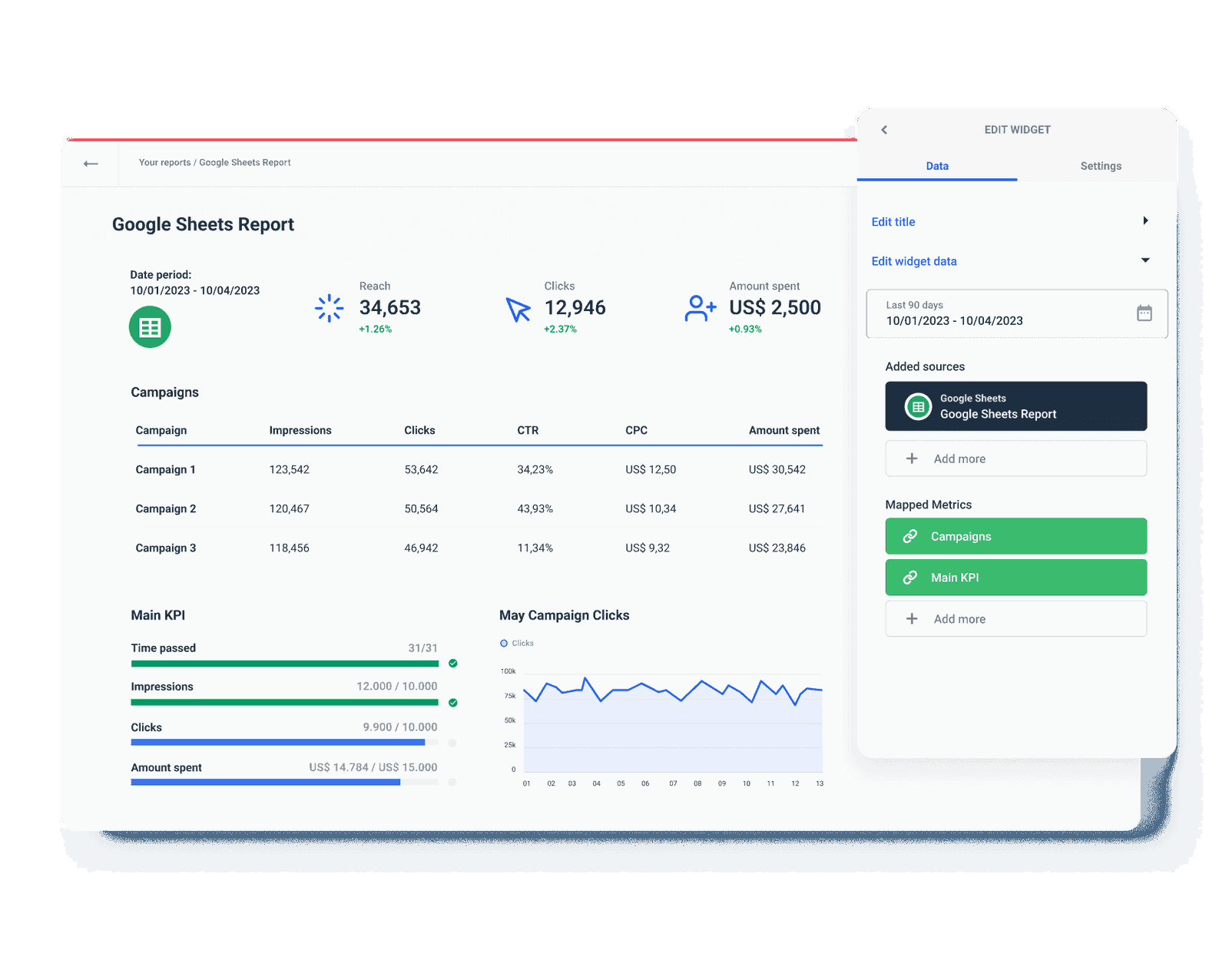Expand the Edit title section
This screenshot has width=1229, height=980.
1145,221
